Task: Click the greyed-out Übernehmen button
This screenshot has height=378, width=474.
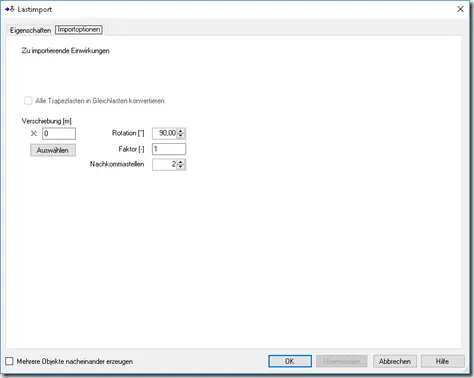Action: (x=342, y=361)
